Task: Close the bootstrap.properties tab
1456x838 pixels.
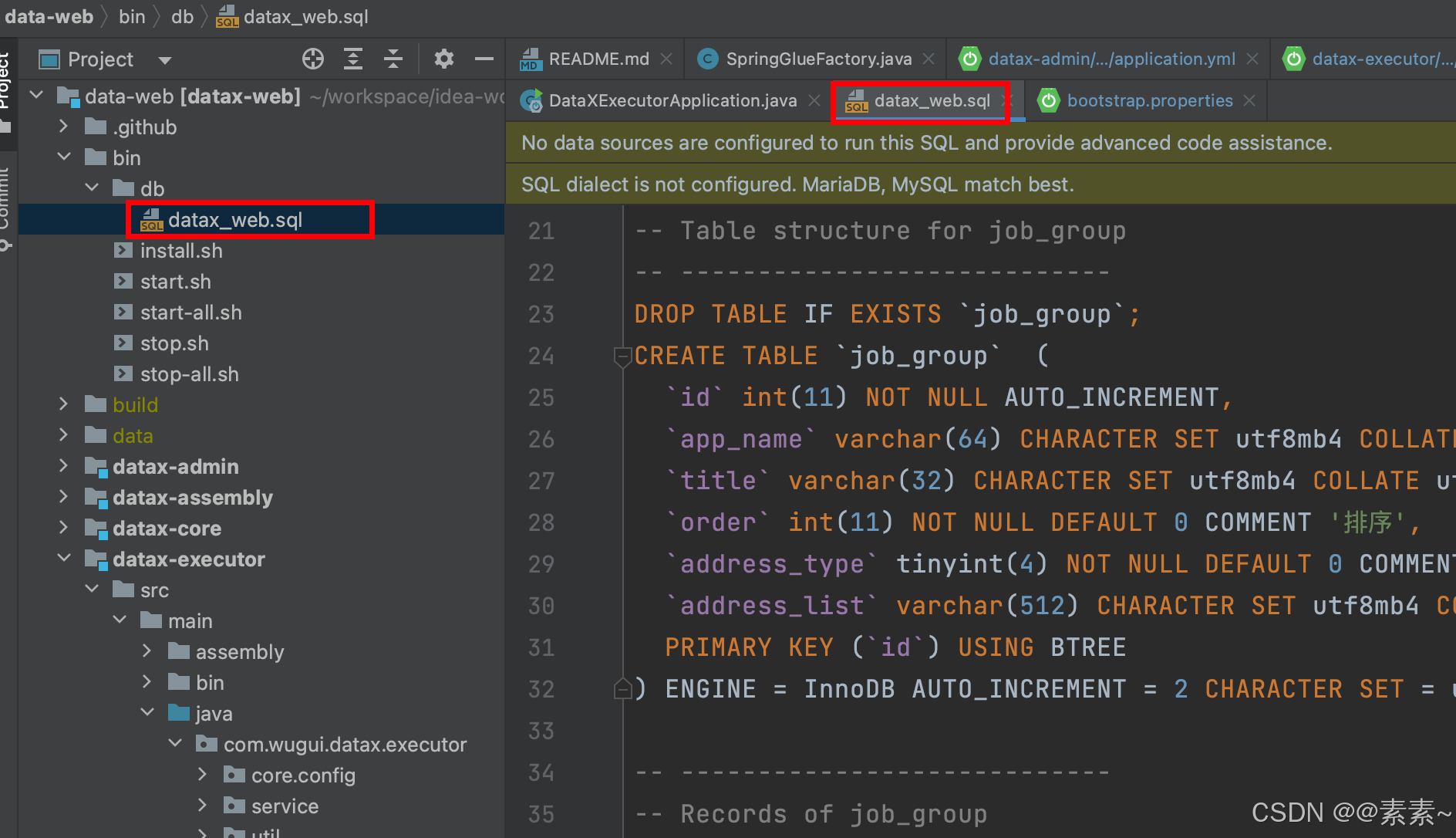Action: (1250, 100)
